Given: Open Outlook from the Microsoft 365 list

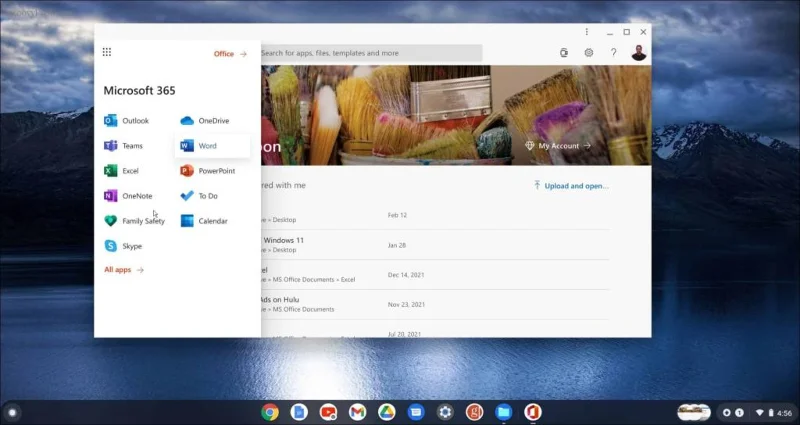Looking at the screenshot, I should point(127,121).
